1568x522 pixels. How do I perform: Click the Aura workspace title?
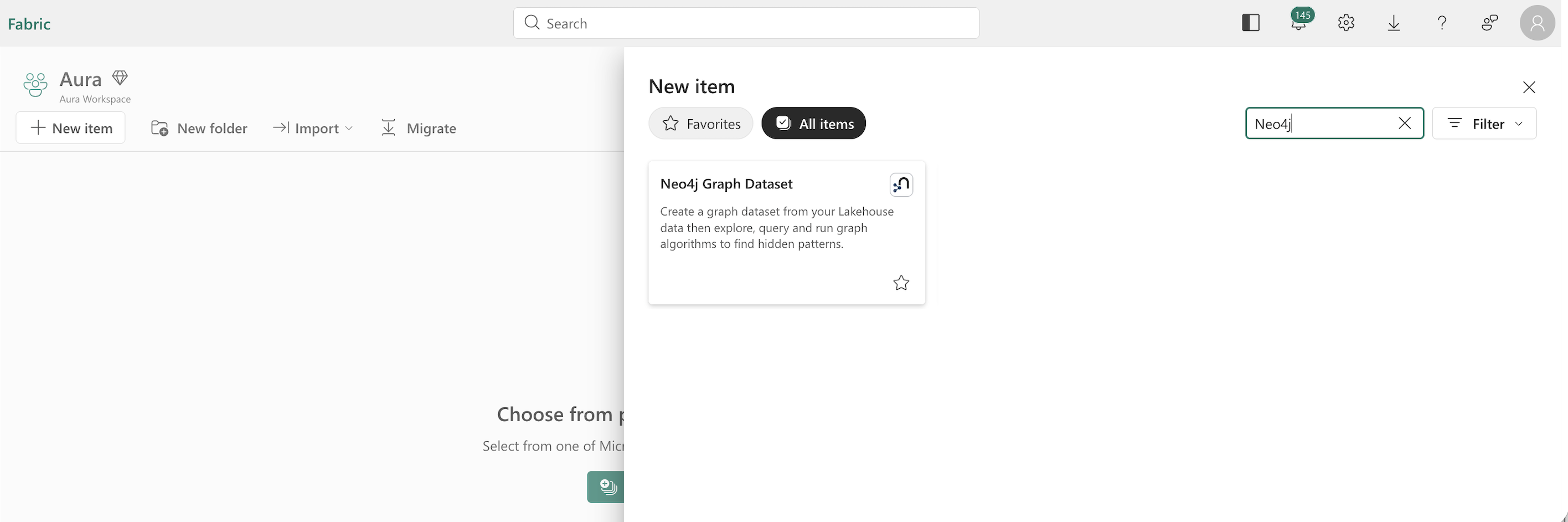coord(80,79)
